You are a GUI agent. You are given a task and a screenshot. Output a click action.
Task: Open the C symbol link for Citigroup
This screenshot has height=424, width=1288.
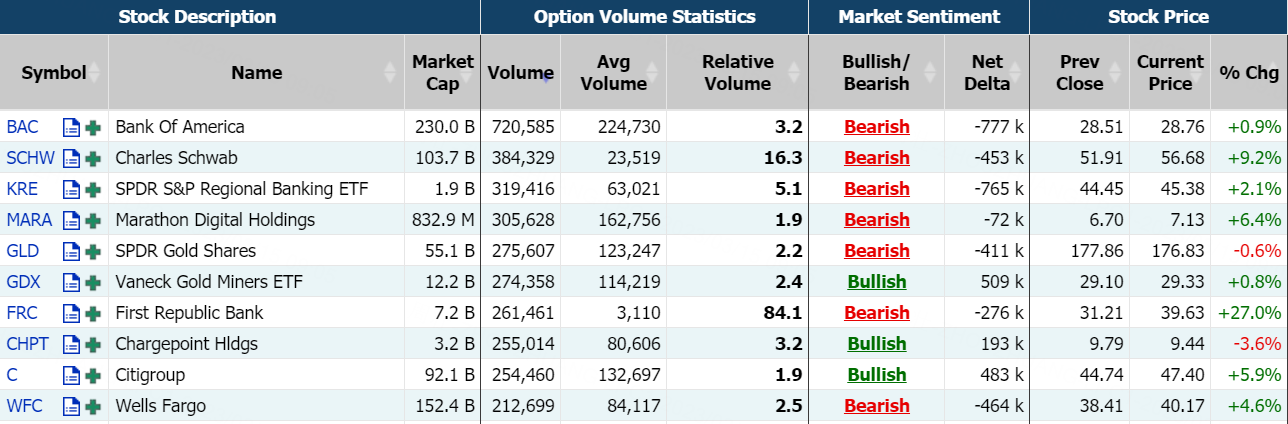[12, 375]
